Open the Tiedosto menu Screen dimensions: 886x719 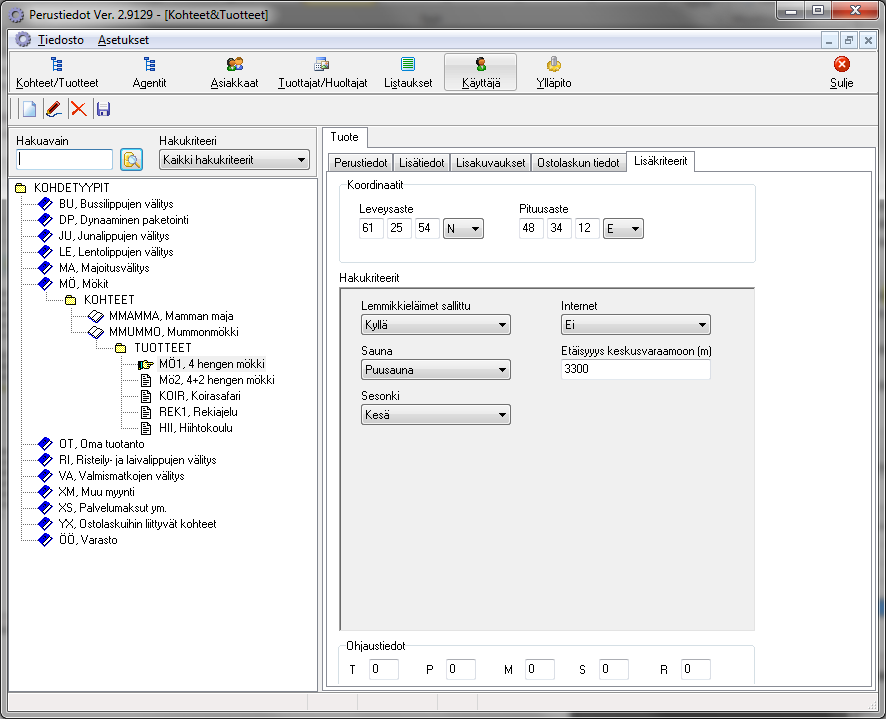[61, 40]
